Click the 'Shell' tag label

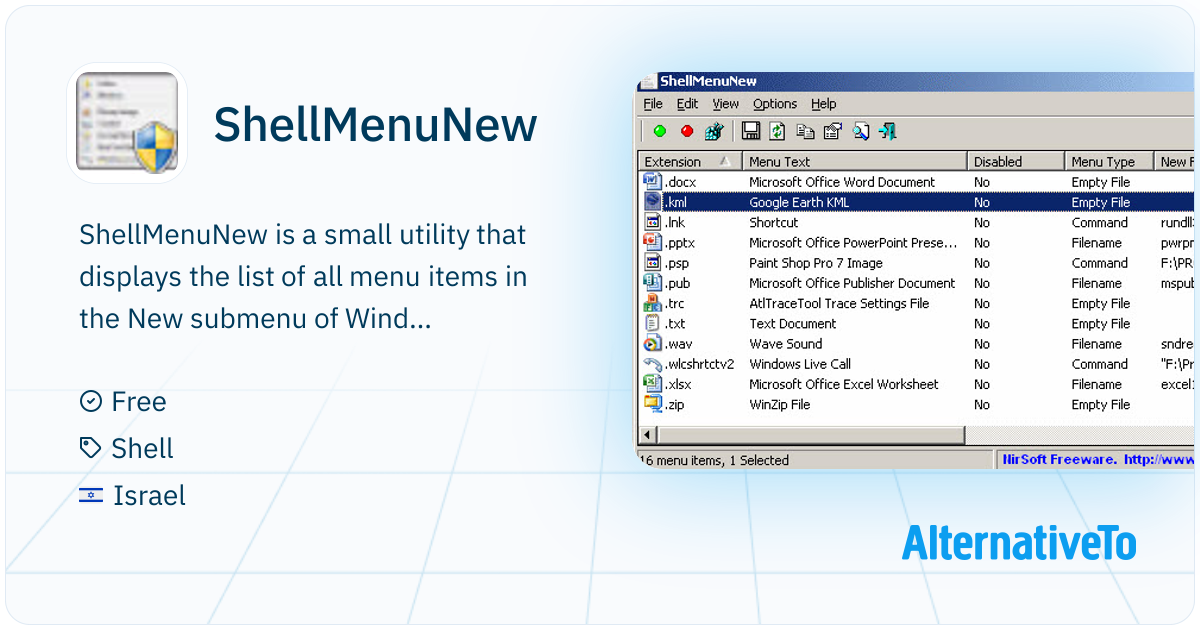(142, 448)
